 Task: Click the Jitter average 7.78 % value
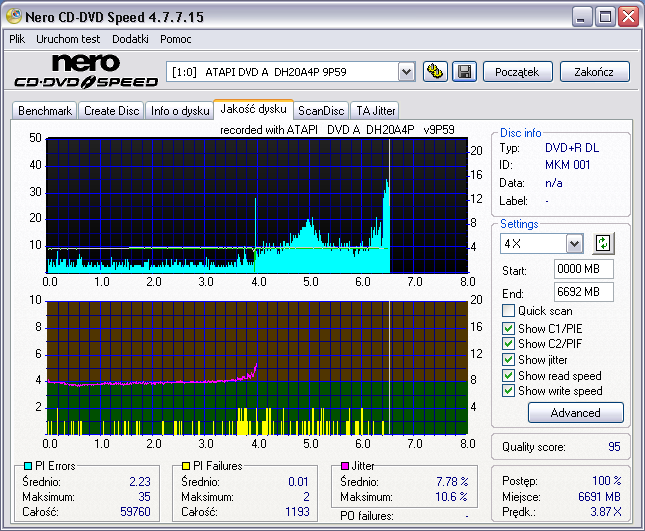452,482
